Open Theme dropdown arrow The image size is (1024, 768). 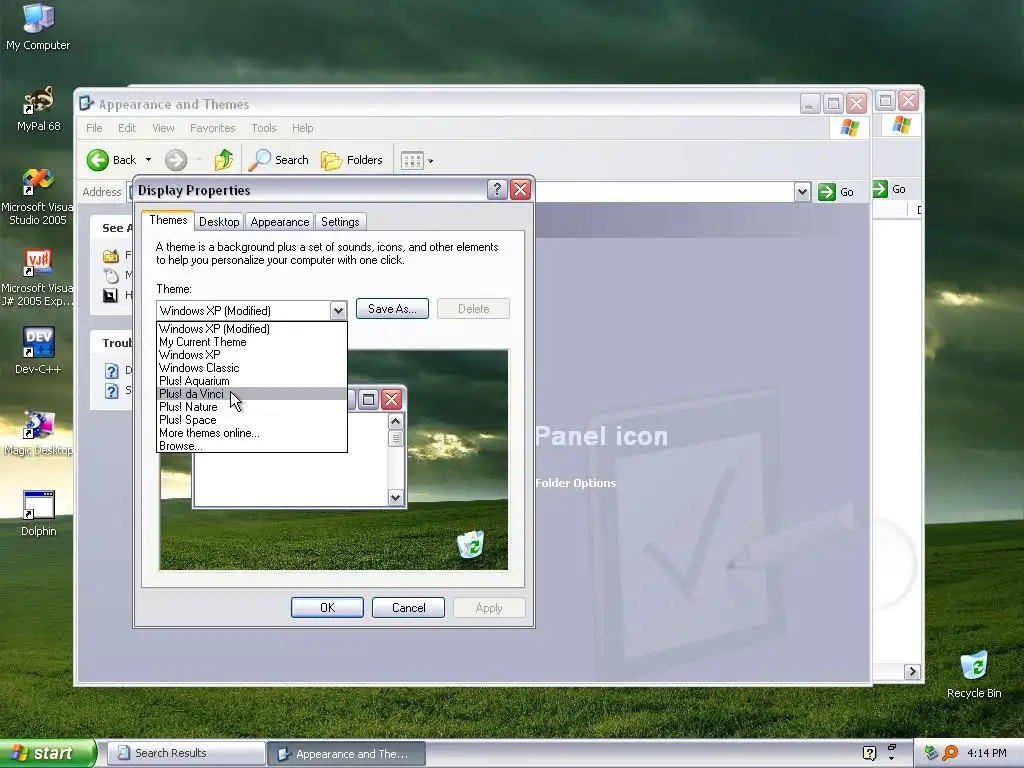click(338, 311)
